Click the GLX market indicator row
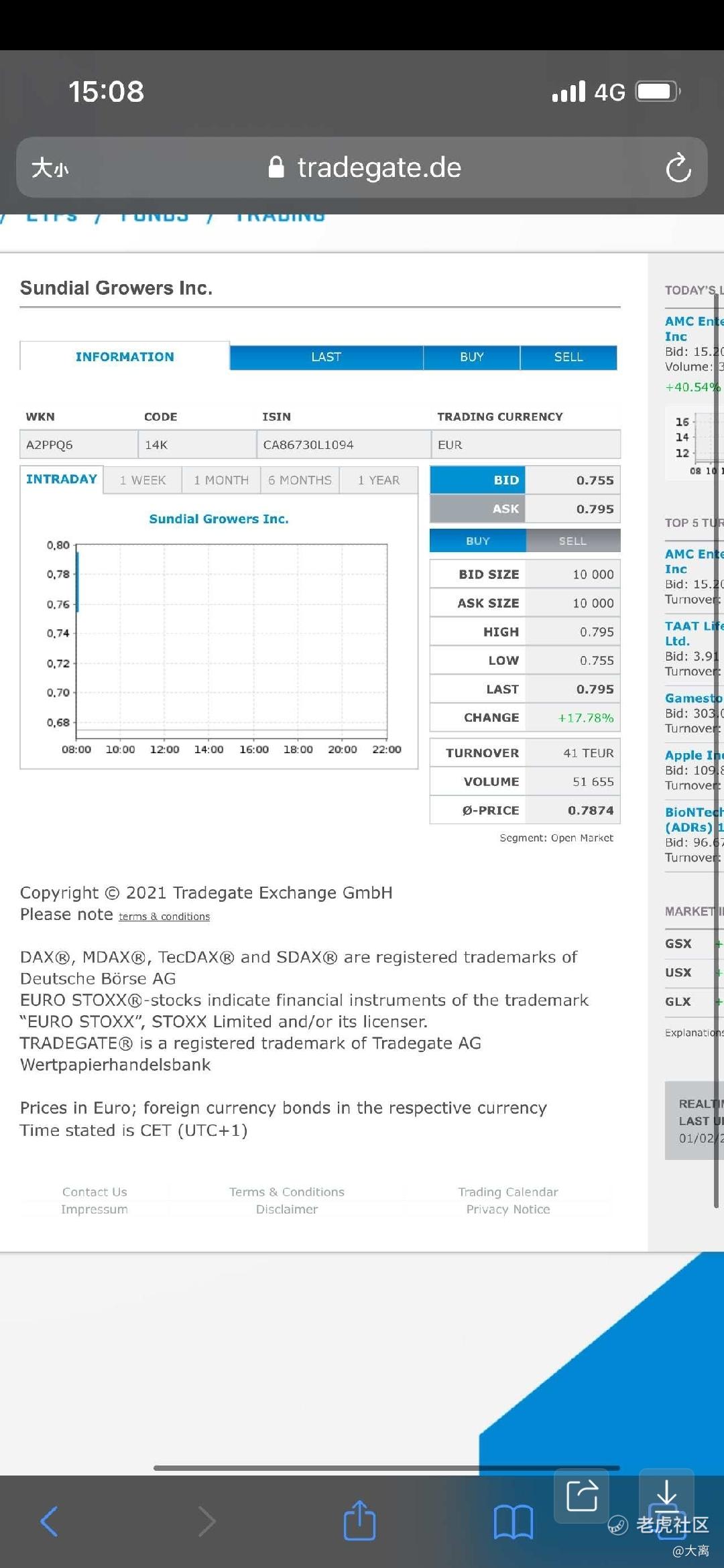724x1568 pixels. pos(694,1001)
